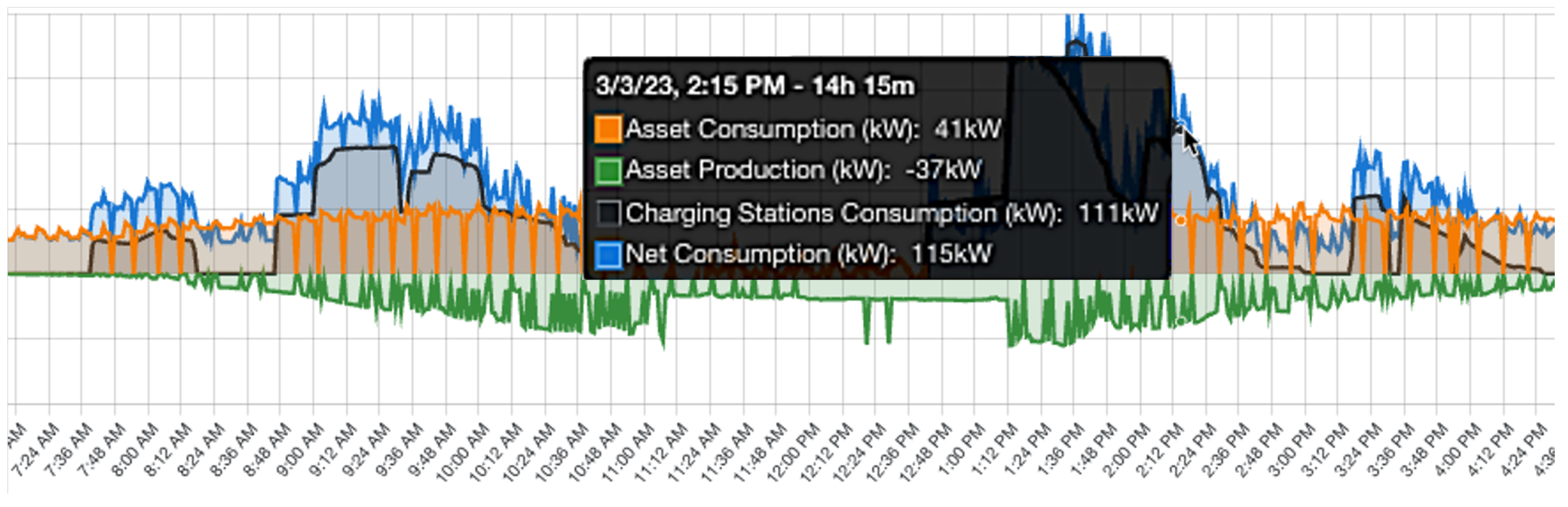Click the Charging Stations Consumption 111kW text
Screen dimensions: 1568x507
891,213
